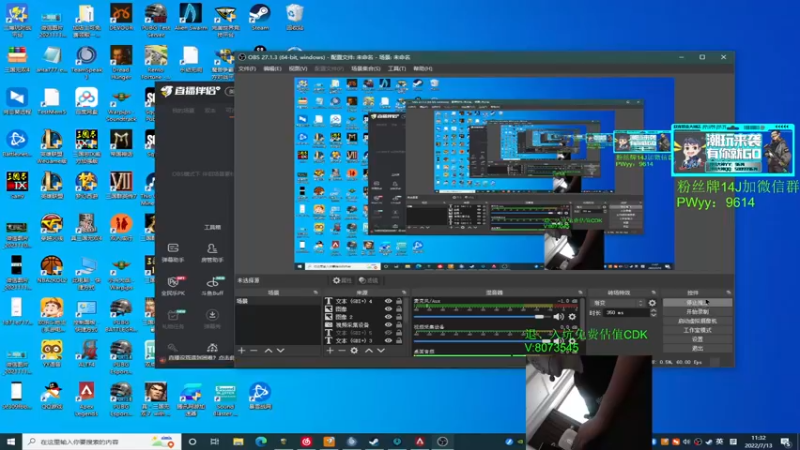Mute the 麦克风/Aux speaker icon in mixer
800x450 pixels.
pos(559,317)
